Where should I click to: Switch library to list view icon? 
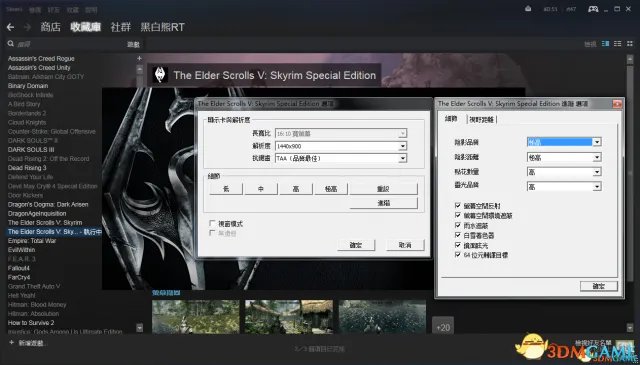pos(618,44)
